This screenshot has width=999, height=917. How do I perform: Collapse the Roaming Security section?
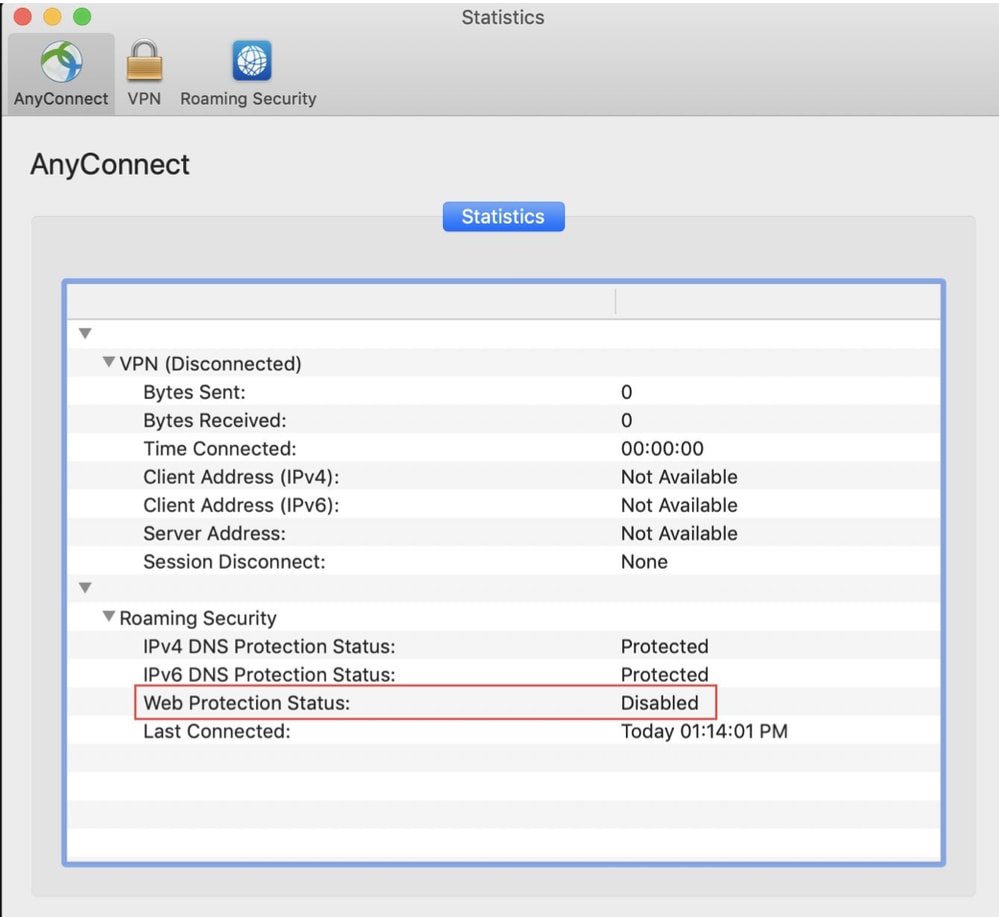[x=109, y=616]
